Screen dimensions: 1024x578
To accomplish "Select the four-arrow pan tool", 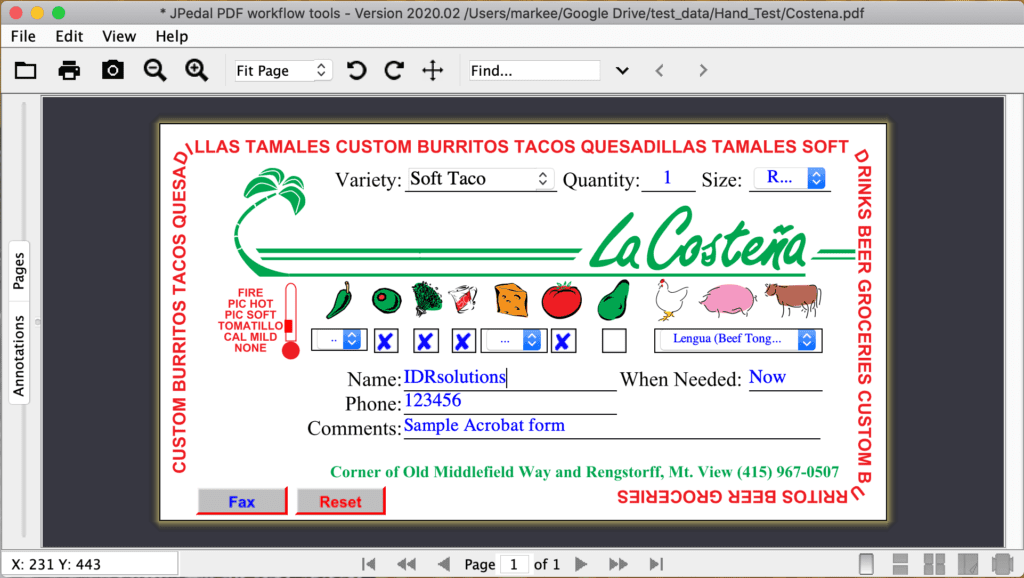I will pos(432,70).
